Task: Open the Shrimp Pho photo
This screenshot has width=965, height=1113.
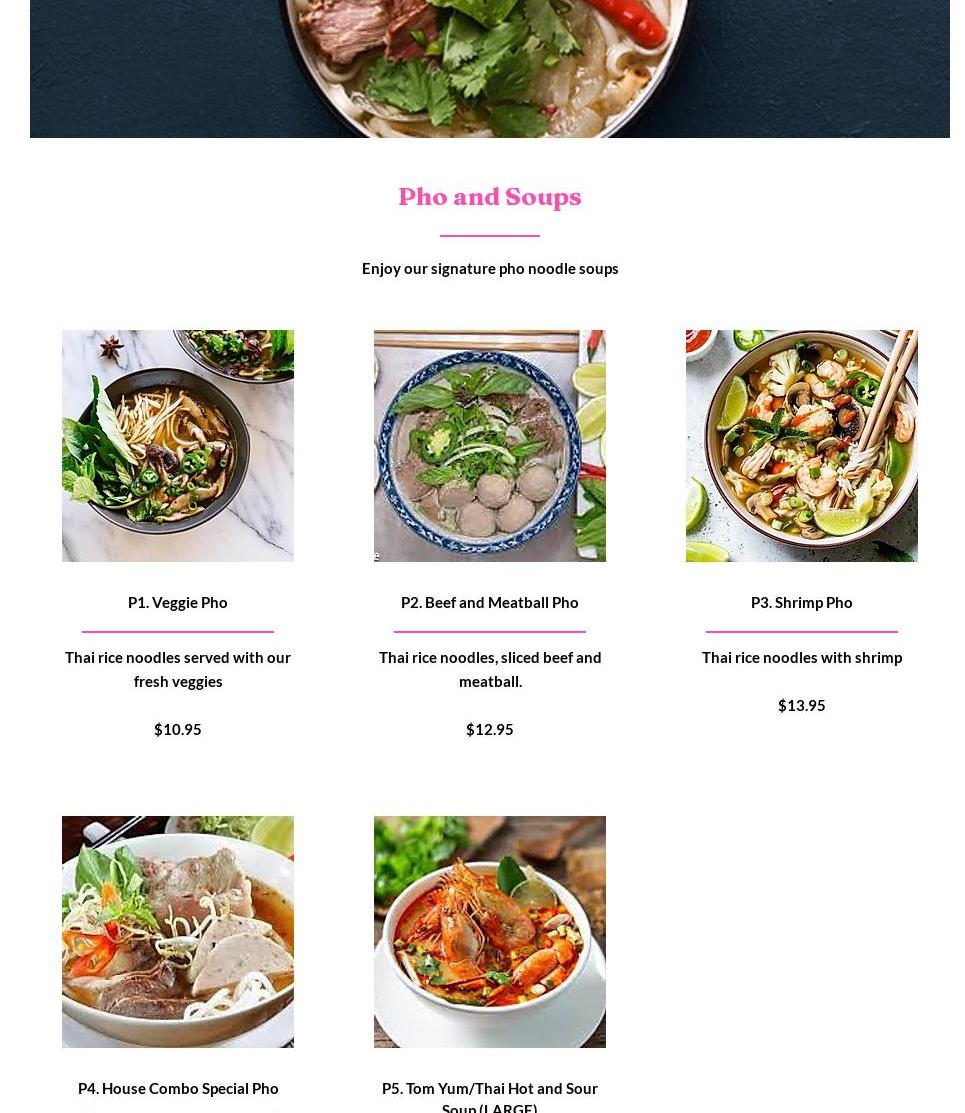Action: (x=802, y=446)
